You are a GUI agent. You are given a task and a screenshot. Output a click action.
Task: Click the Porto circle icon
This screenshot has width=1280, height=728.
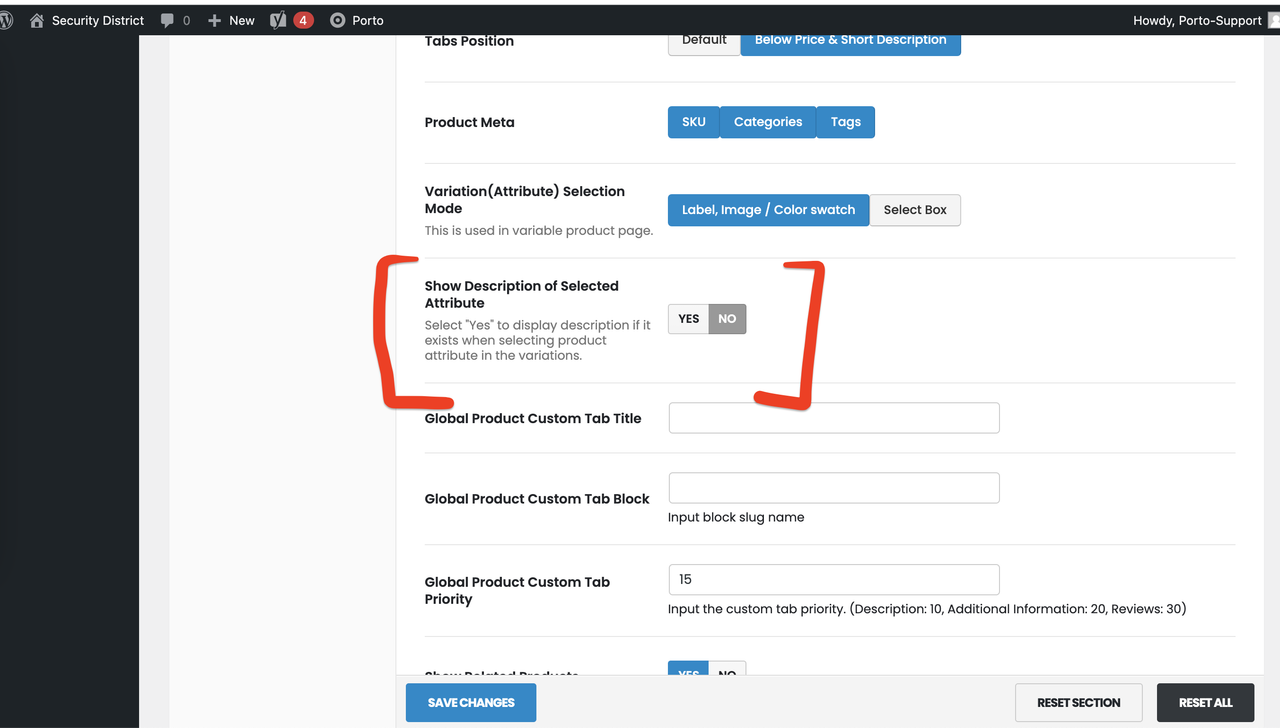(338, 20)
